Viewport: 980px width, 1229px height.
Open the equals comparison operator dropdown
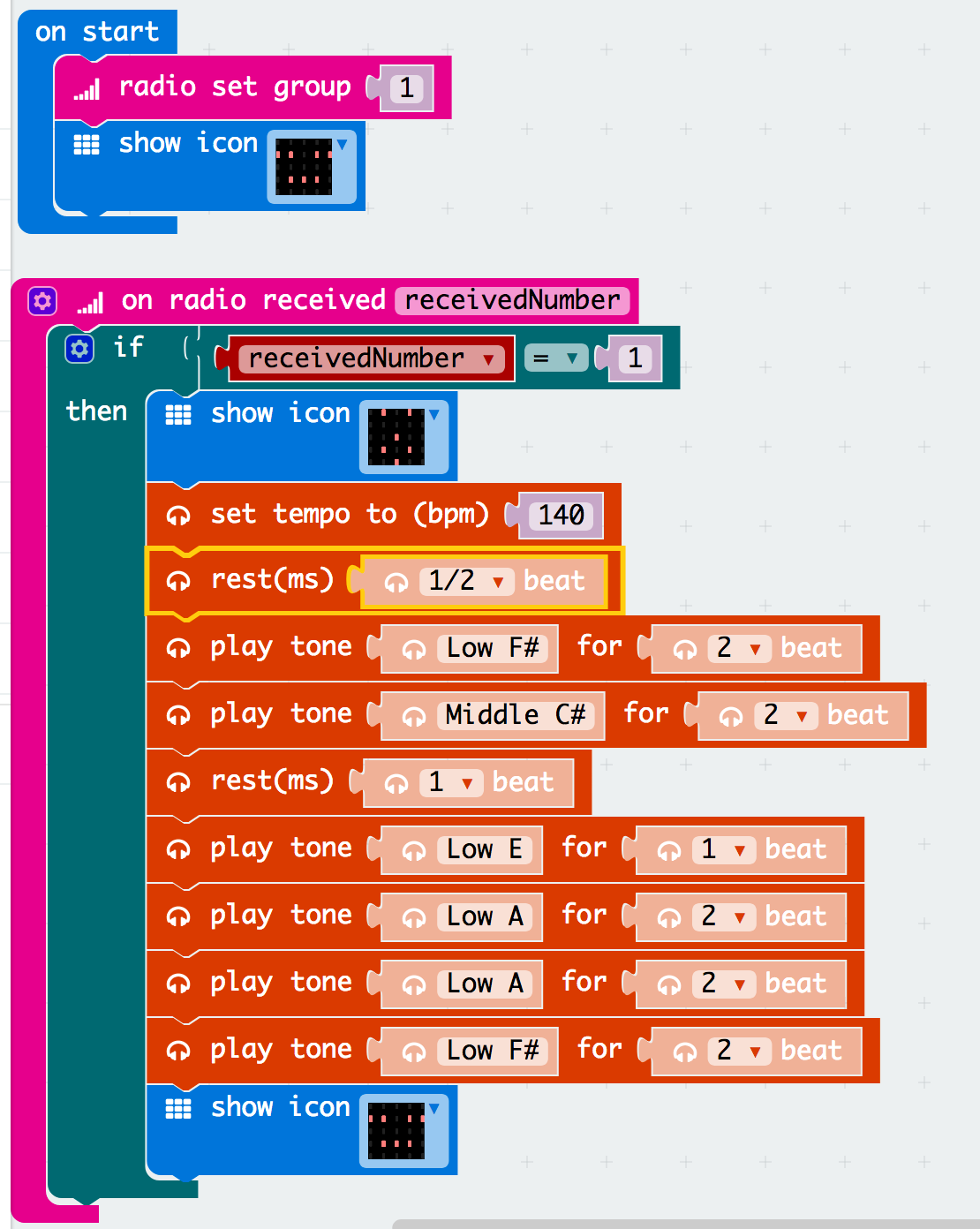571,358
